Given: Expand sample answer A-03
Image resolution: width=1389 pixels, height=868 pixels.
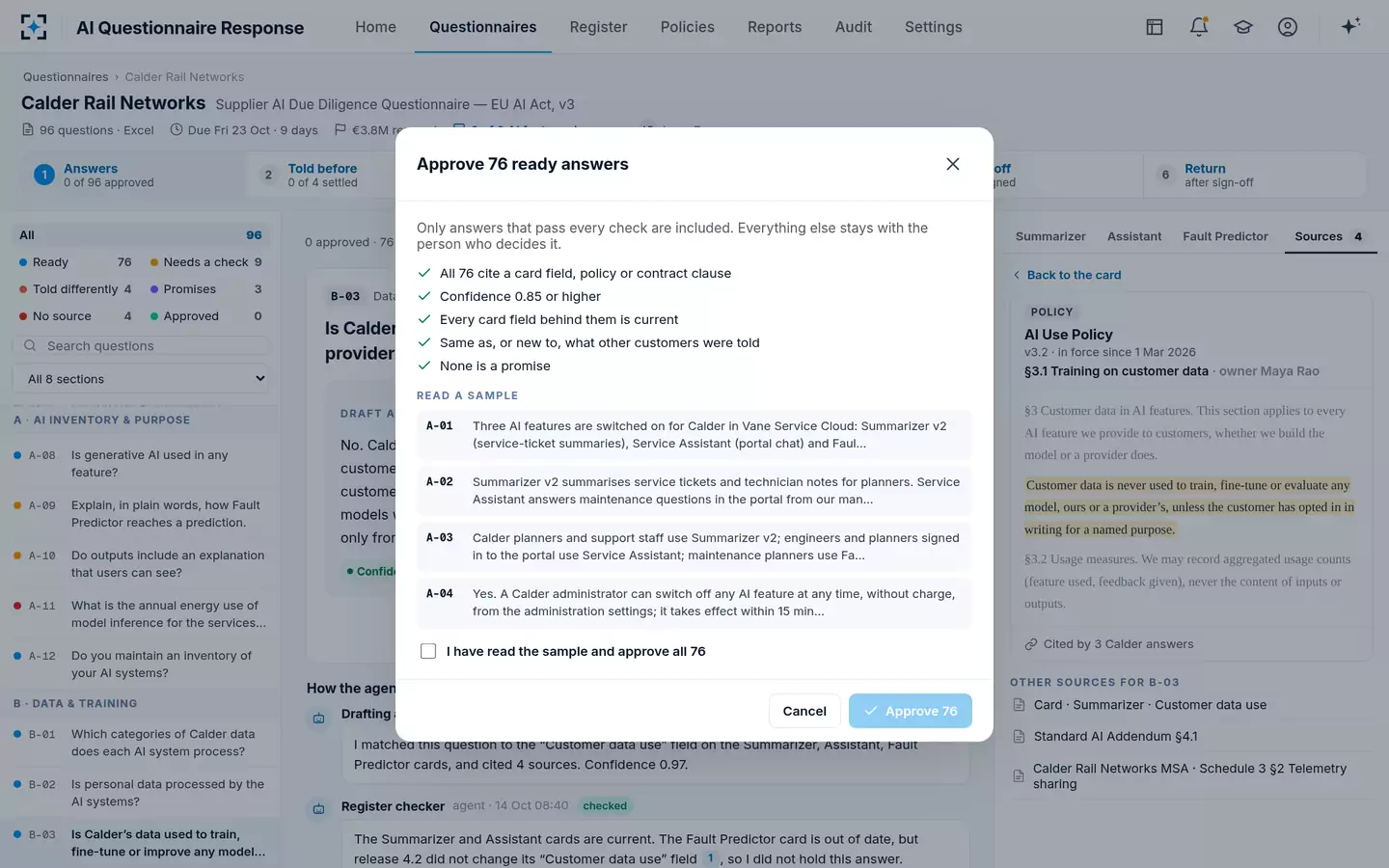Looking at the screenshot, I should [x=694, y=547].
